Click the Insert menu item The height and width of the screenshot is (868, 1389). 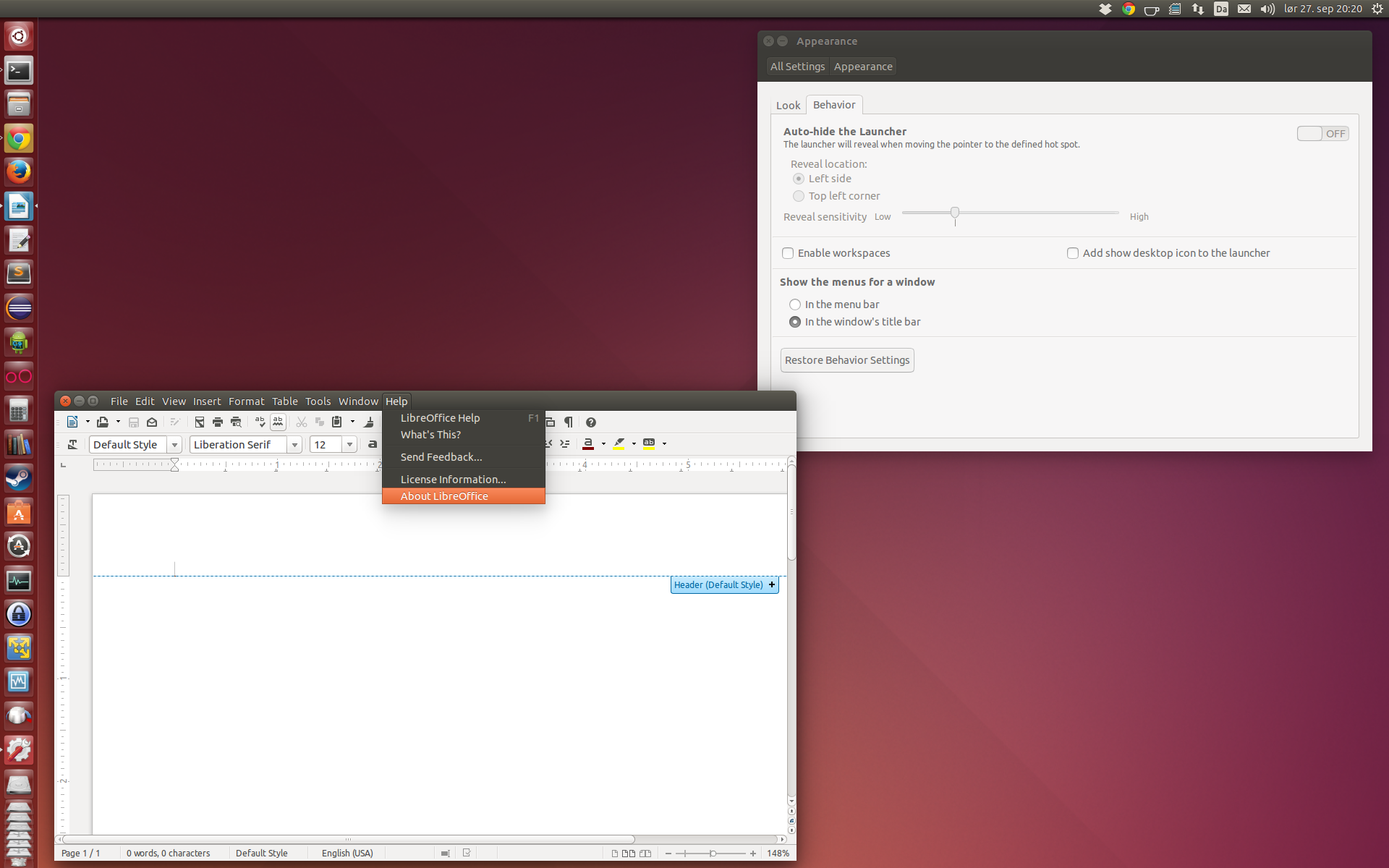tap(206, 401)
